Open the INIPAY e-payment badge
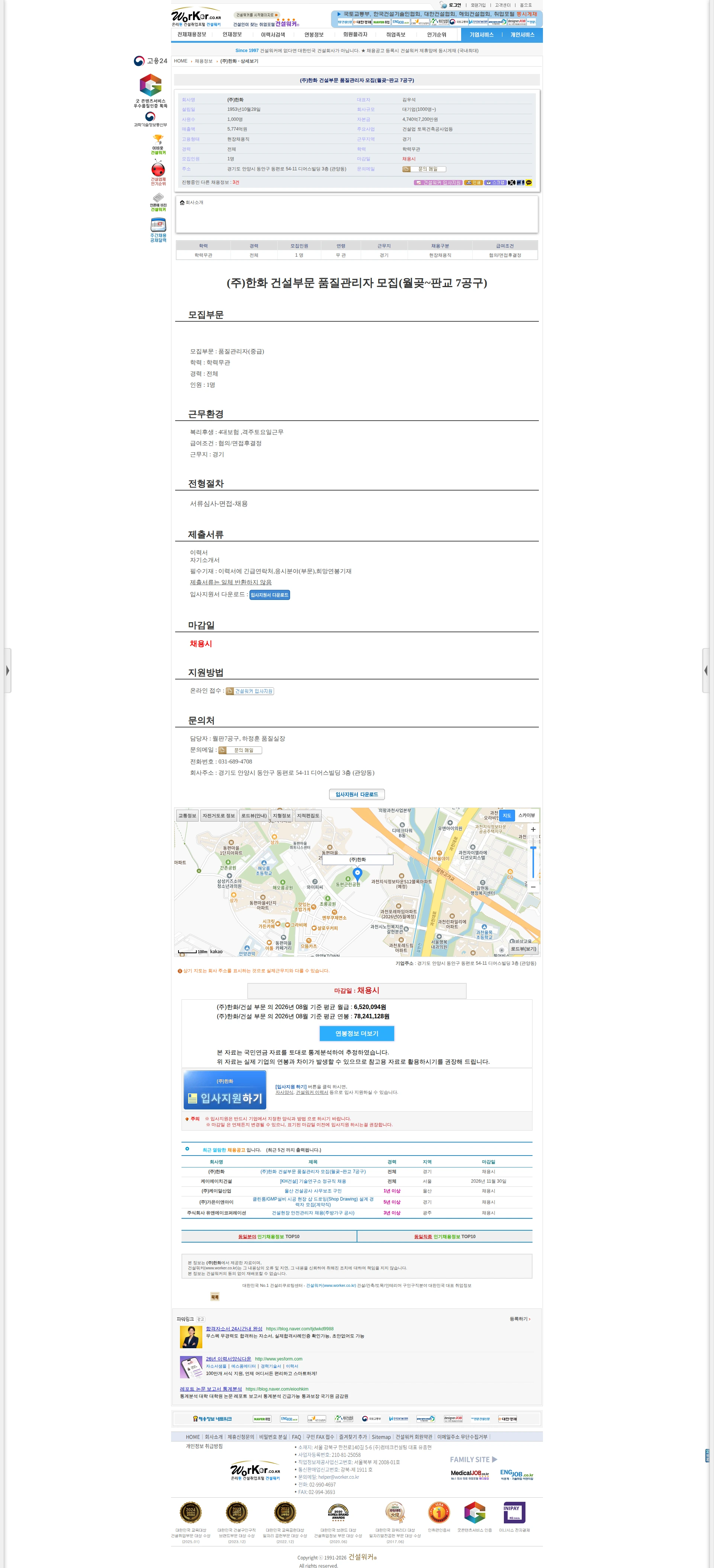 [514, 1512]
